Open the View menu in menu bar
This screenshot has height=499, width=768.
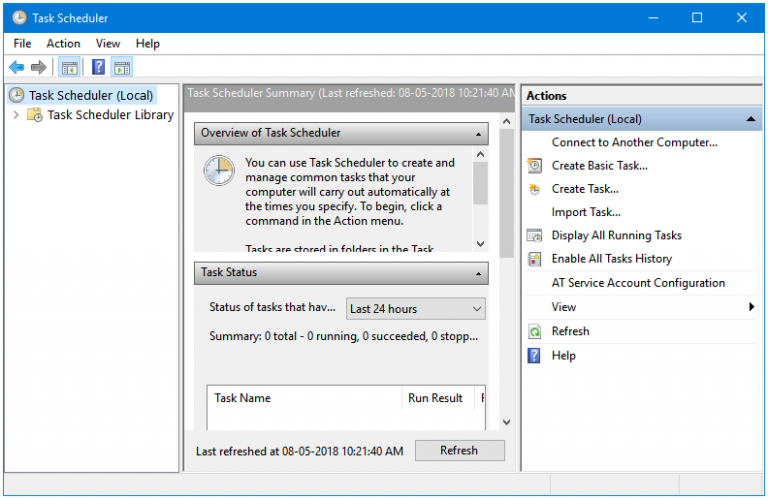[108, 44]
